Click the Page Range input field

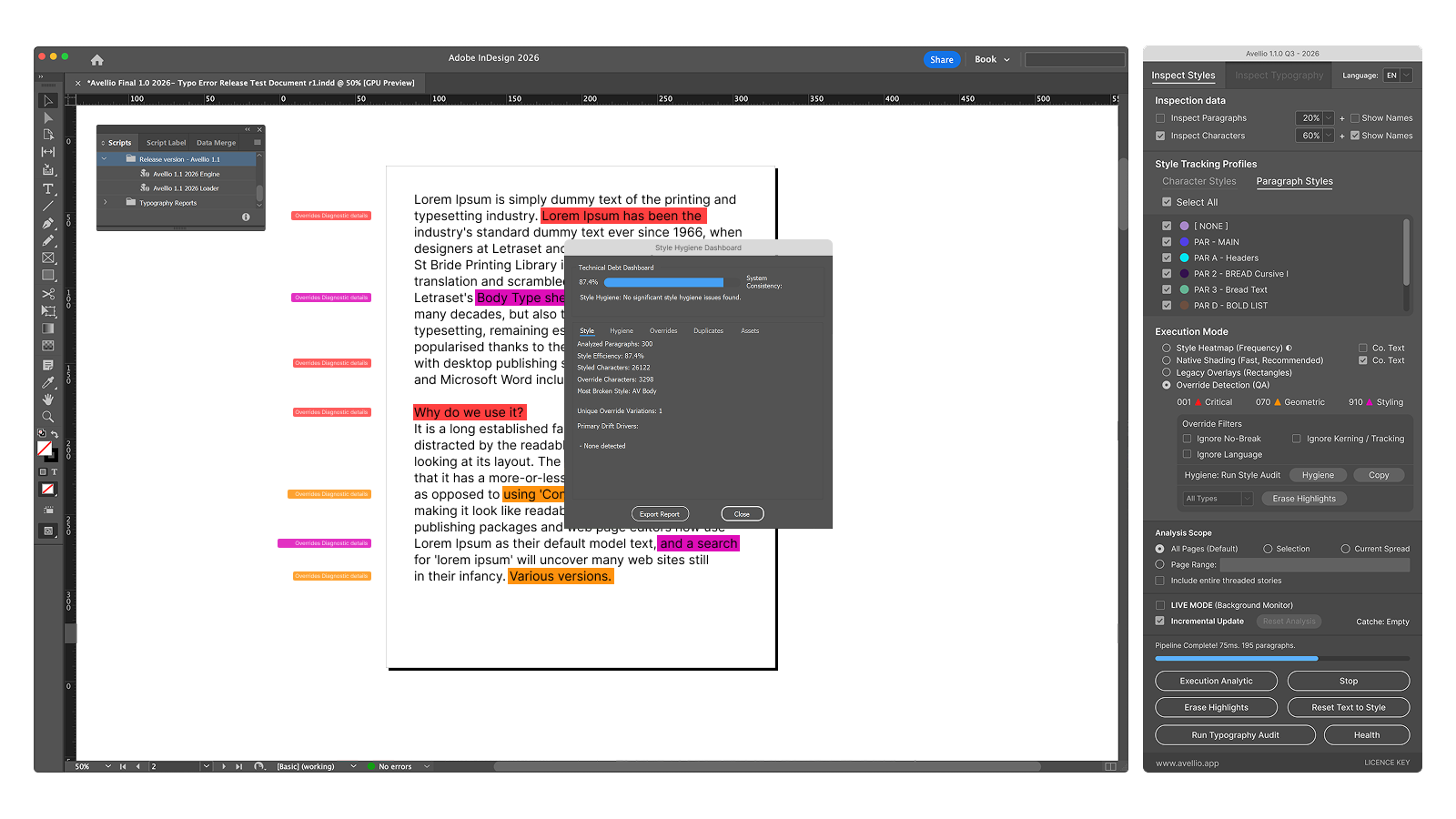point(1314,565)
